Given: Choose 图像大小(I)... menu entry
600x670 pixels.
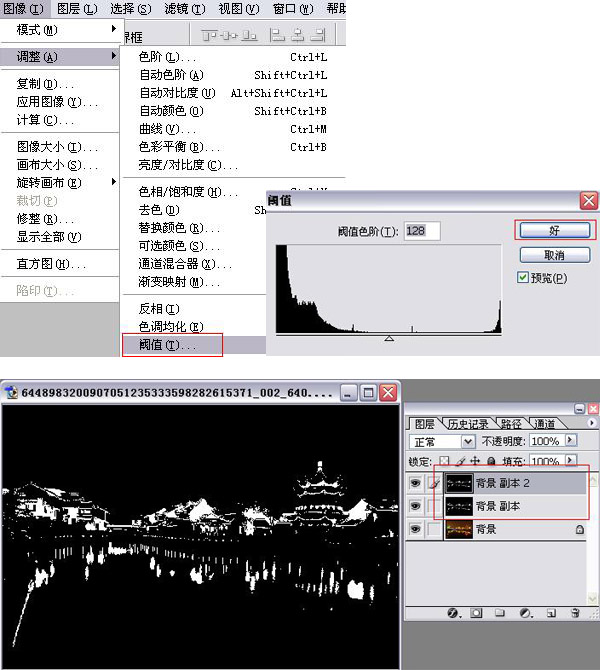Looking at the screenshot, I should point(58,147).
